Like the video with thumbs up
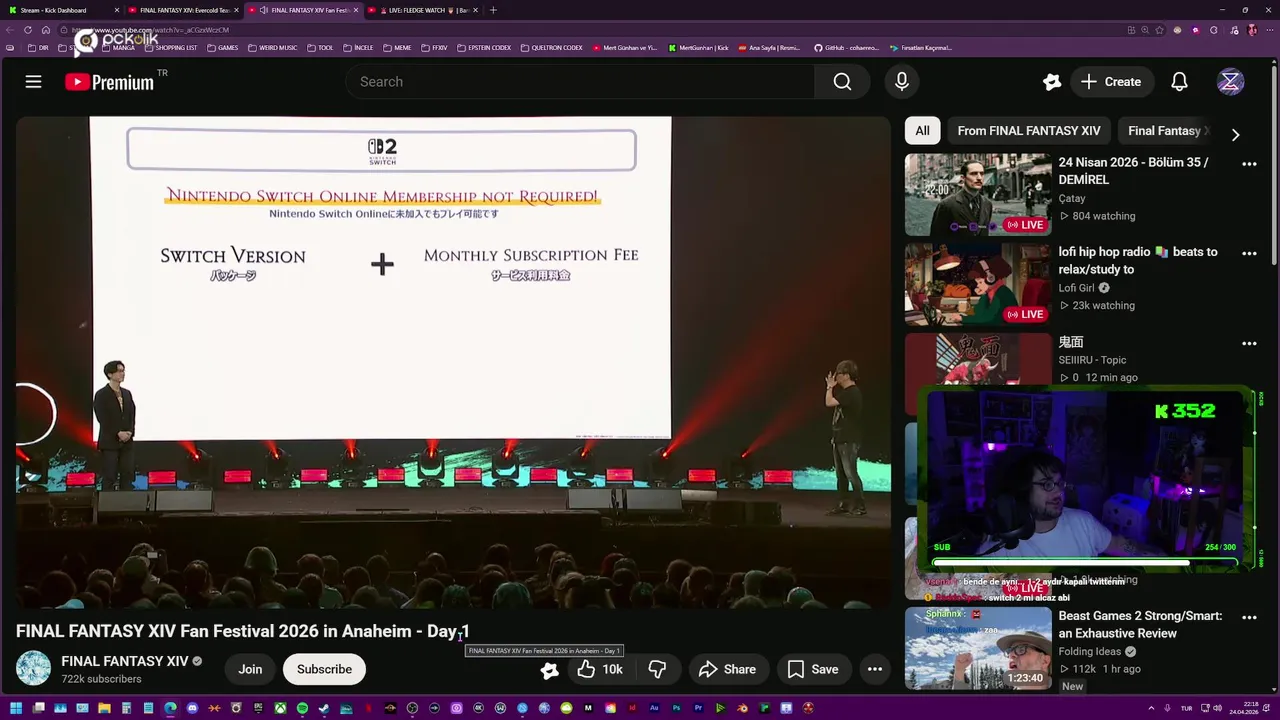1280x720 pixels. [x=600, y=669]
